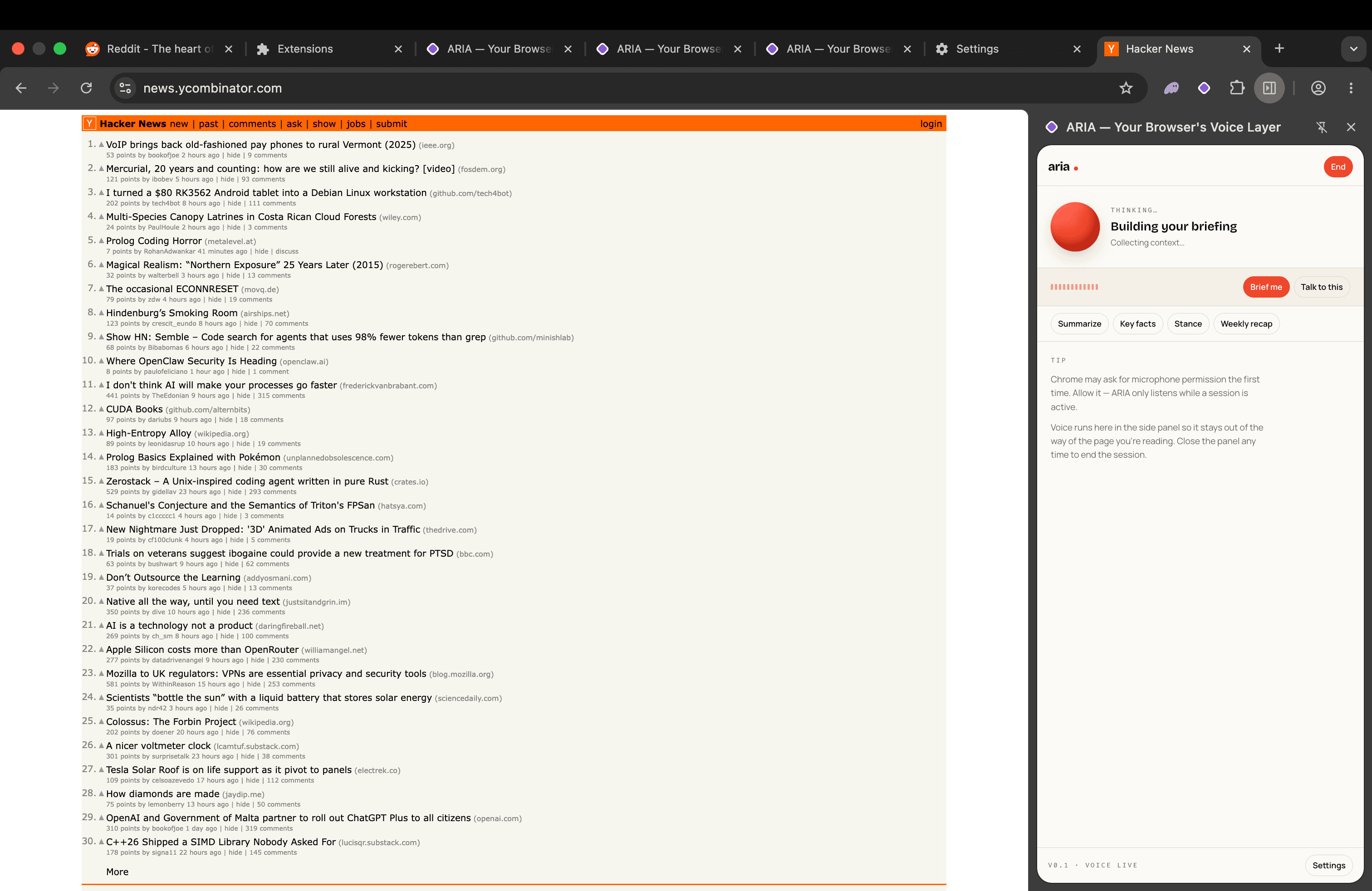The width and height of the screenshot is (1372, 891).
Task: Open the bbc.com site link
Action: click(x=475, y=554)
